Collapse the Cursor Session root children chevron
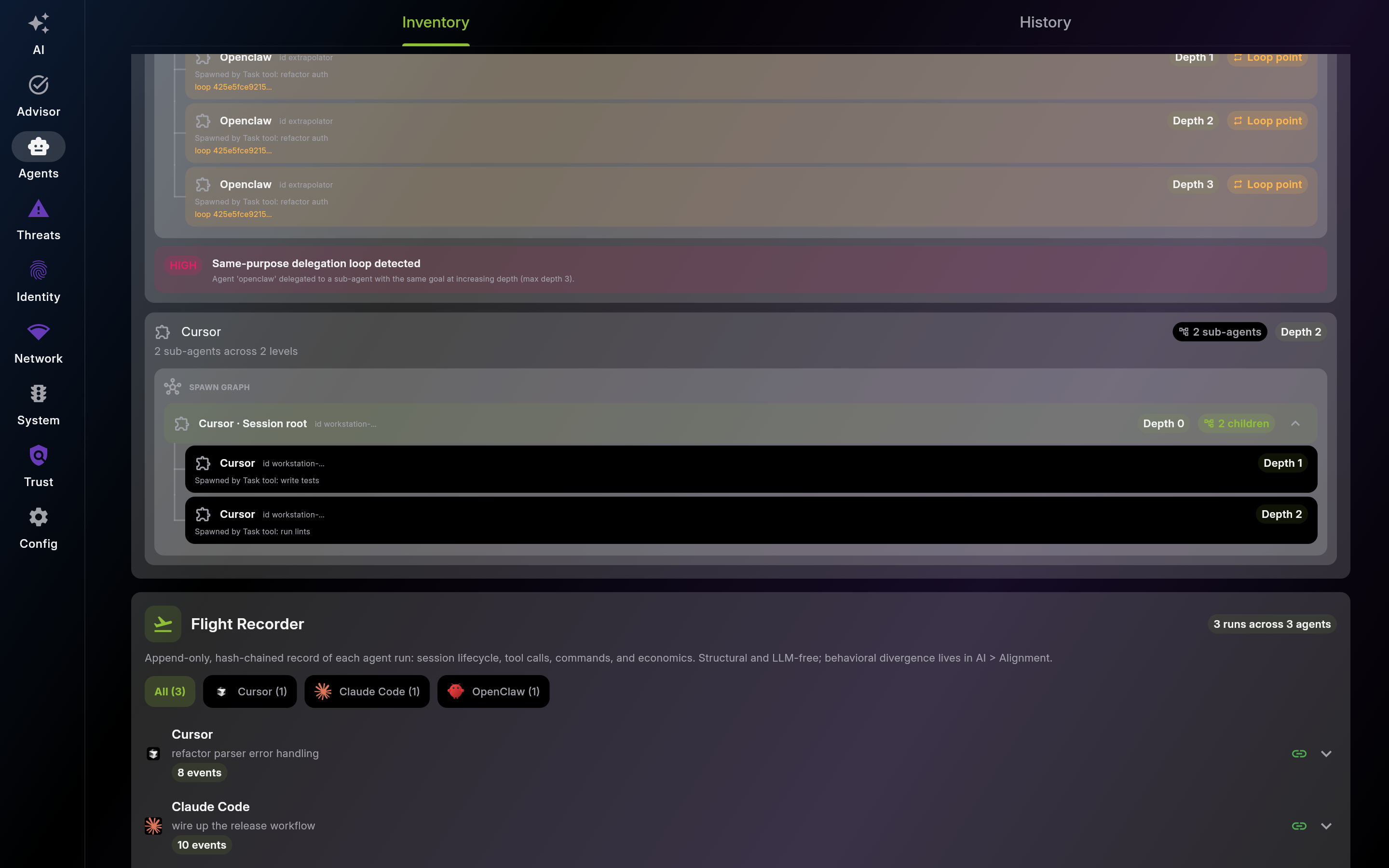The image size is (1389, 868). coord(1295,424)
